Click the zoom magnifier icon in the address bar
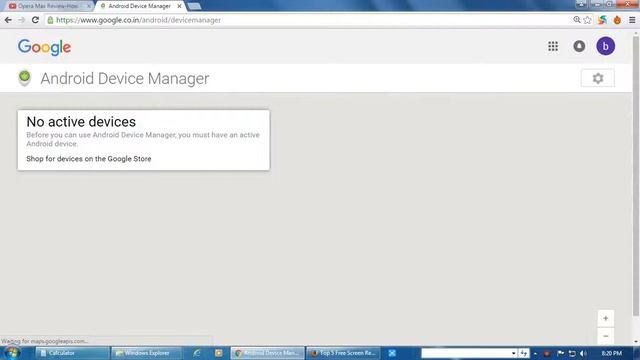Screen dimensions: 640x360 pyautogui.click(x=577, y=20)
